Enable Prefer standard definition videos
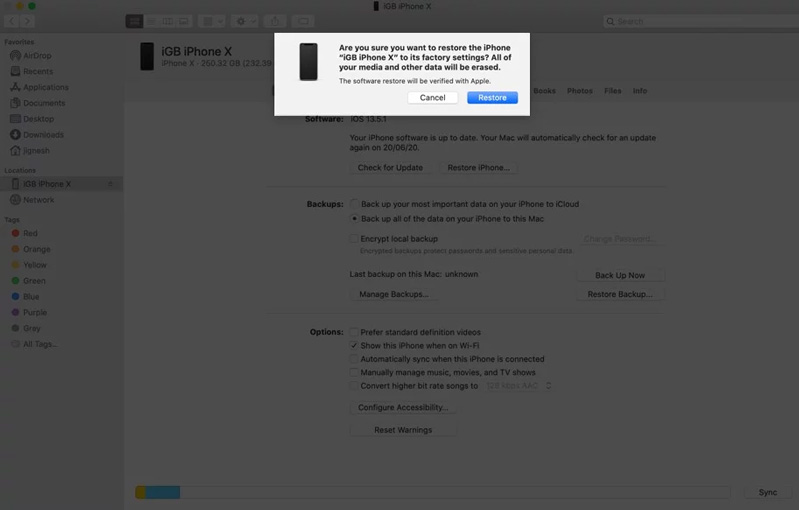This screenshot has width=799, height=510. click(x=354, y=332)
